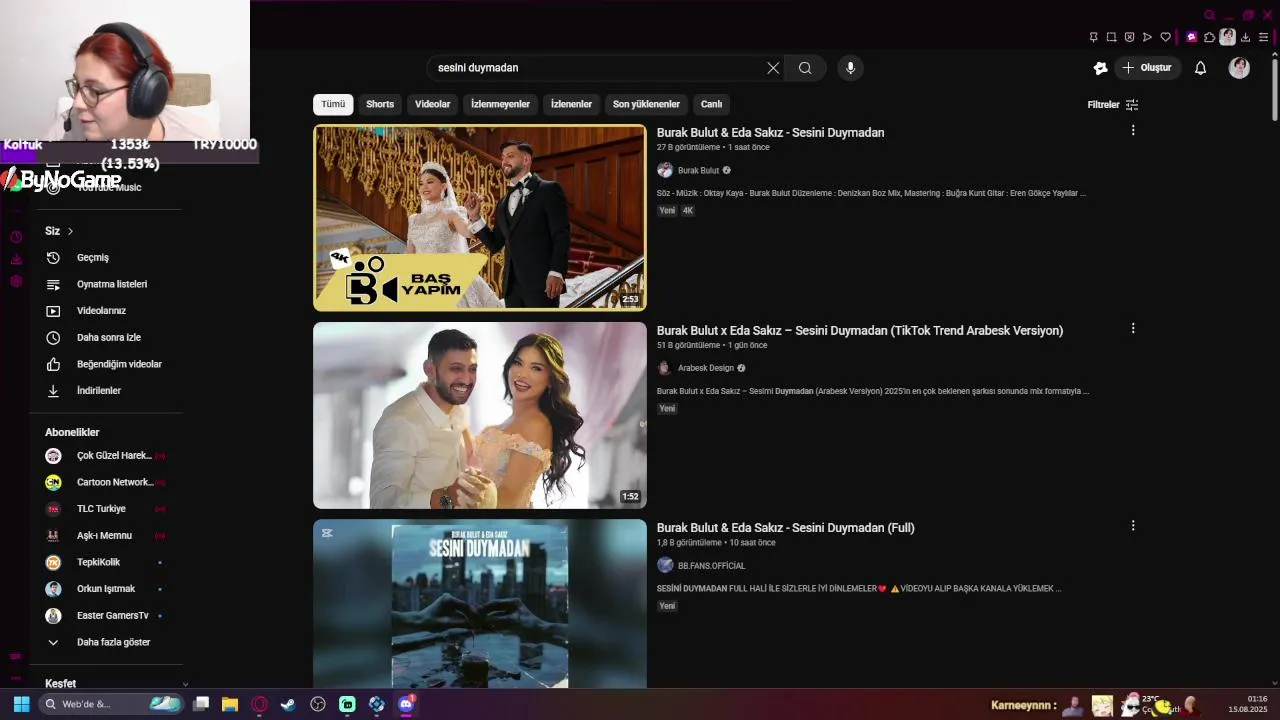1280x720 pixels.
Task: Open the browser easy setup menu icon
Action: click(x=1263, y=37)
